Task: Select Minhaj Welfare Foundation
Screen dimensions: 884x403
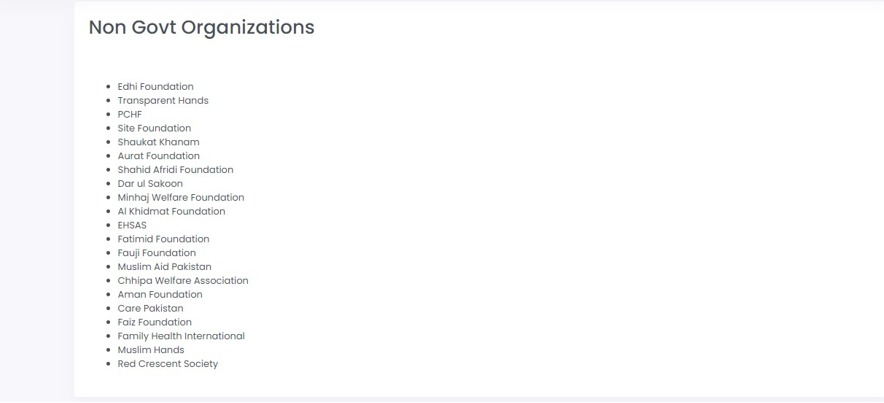Action: coord(181,198)
